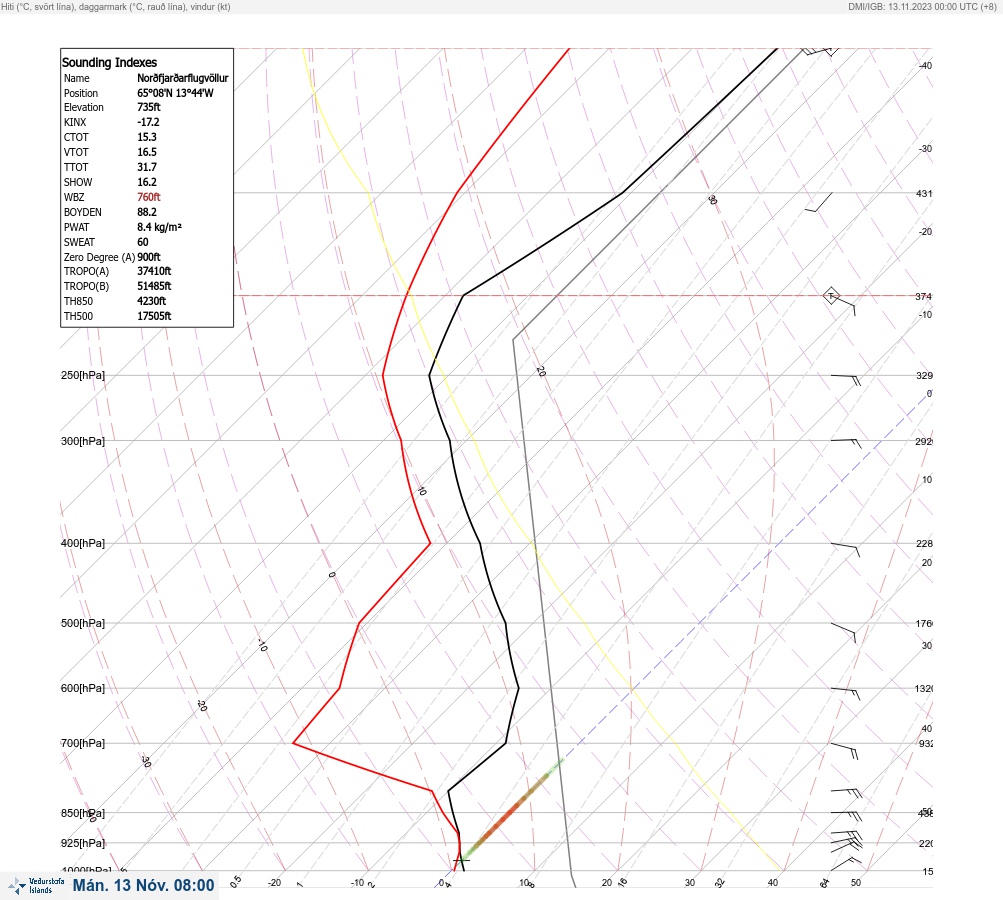The image size is (1003, 900).
Task: Click the '600[hPa]' pressure label
Action: click(x=83, y=688)
